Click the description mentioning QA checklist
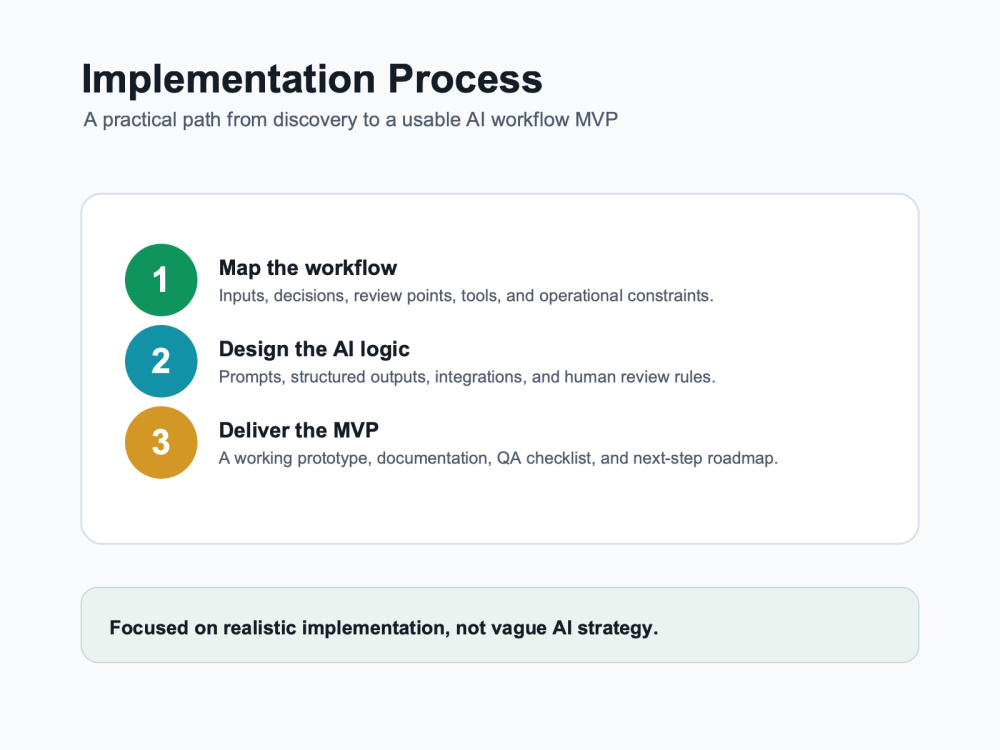 tap(498, 458)
